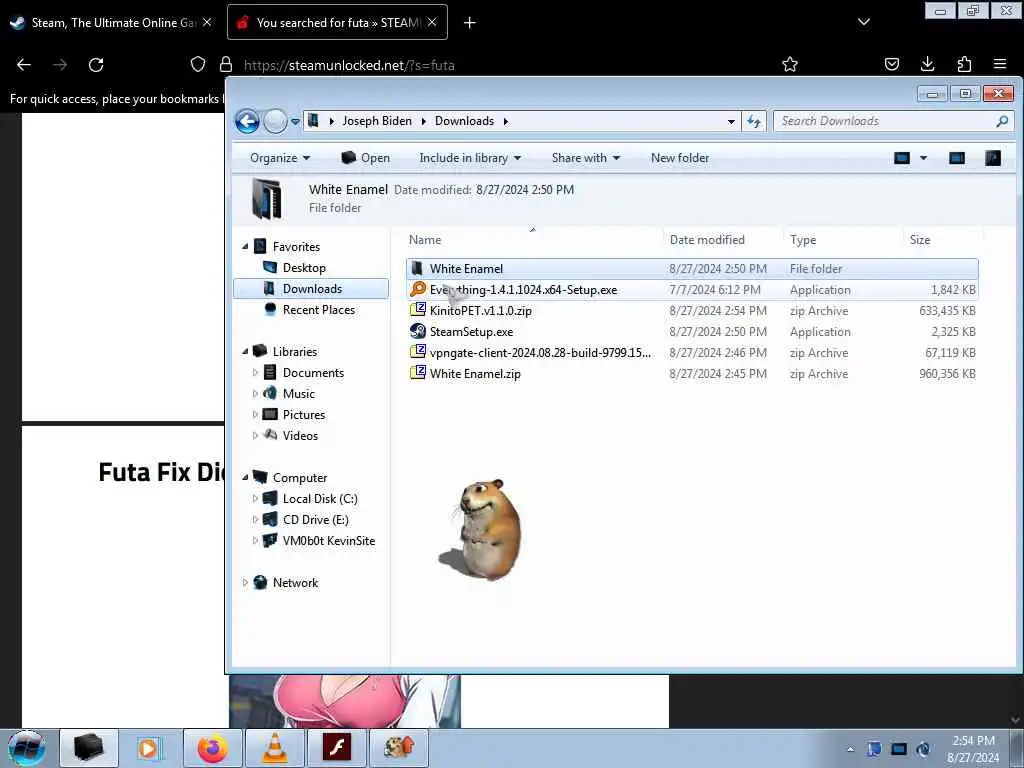Open a new browser tab
Image resolution: width=1024 pixels, height=768 pixels.
click(470, 23)
